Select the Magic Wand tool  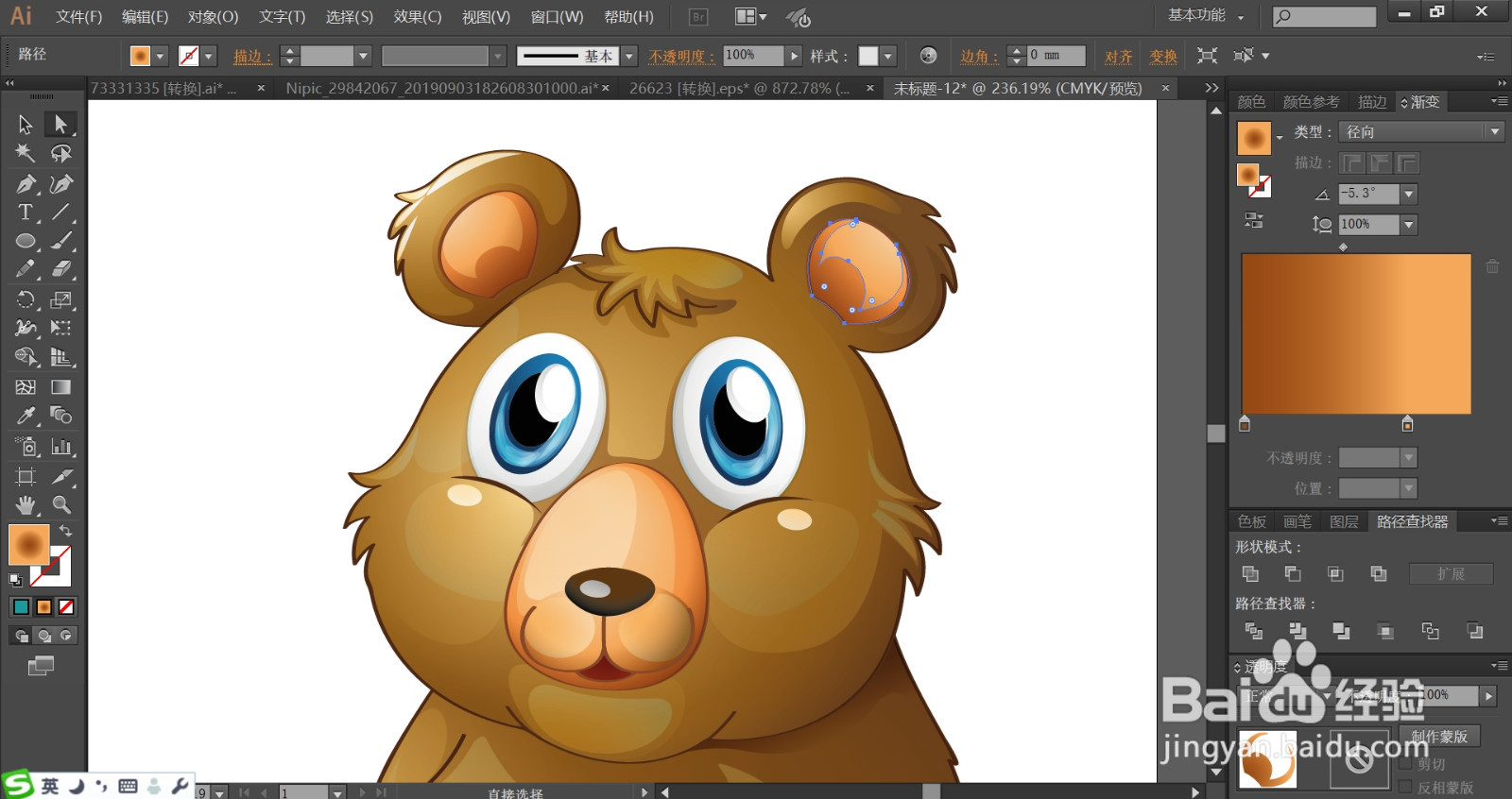point(26,153)
